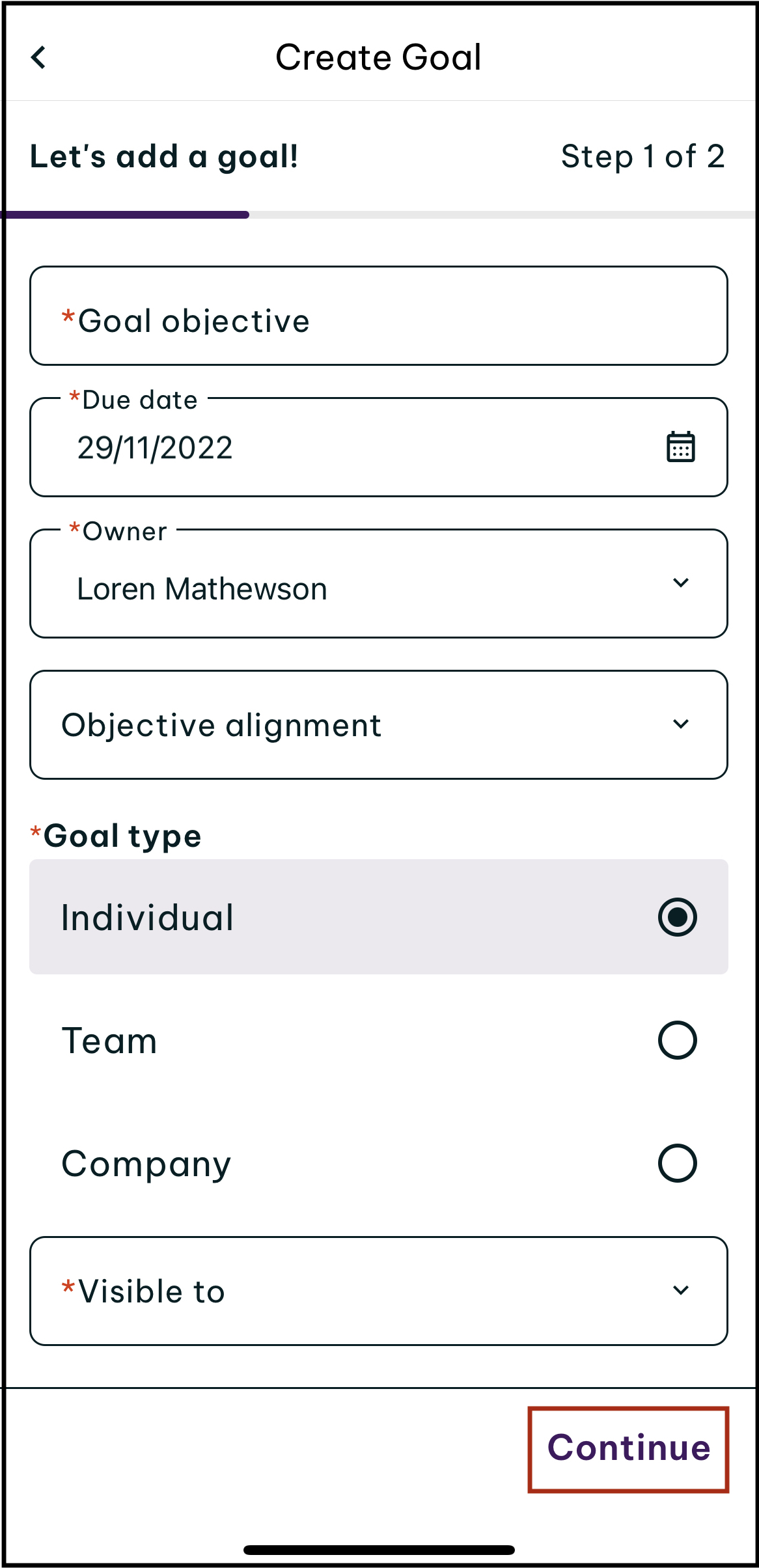
Task: Open the due date calendar icon
Action: click(x=680, y=447)
